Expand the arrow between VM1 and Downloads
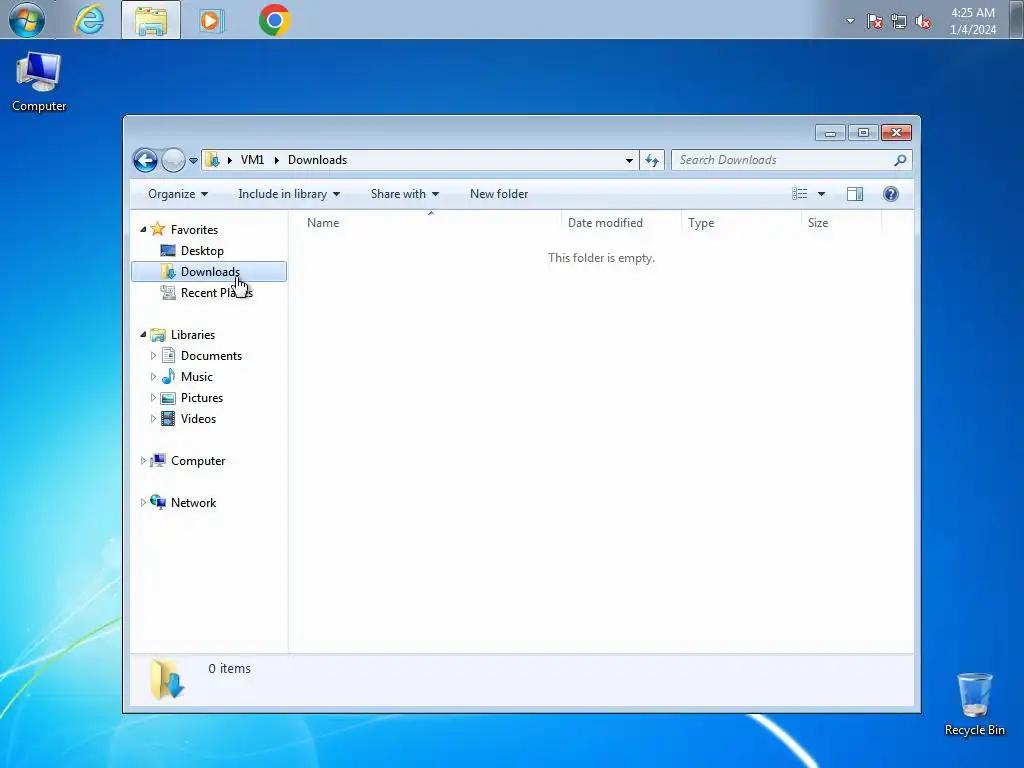 [276, 160]
